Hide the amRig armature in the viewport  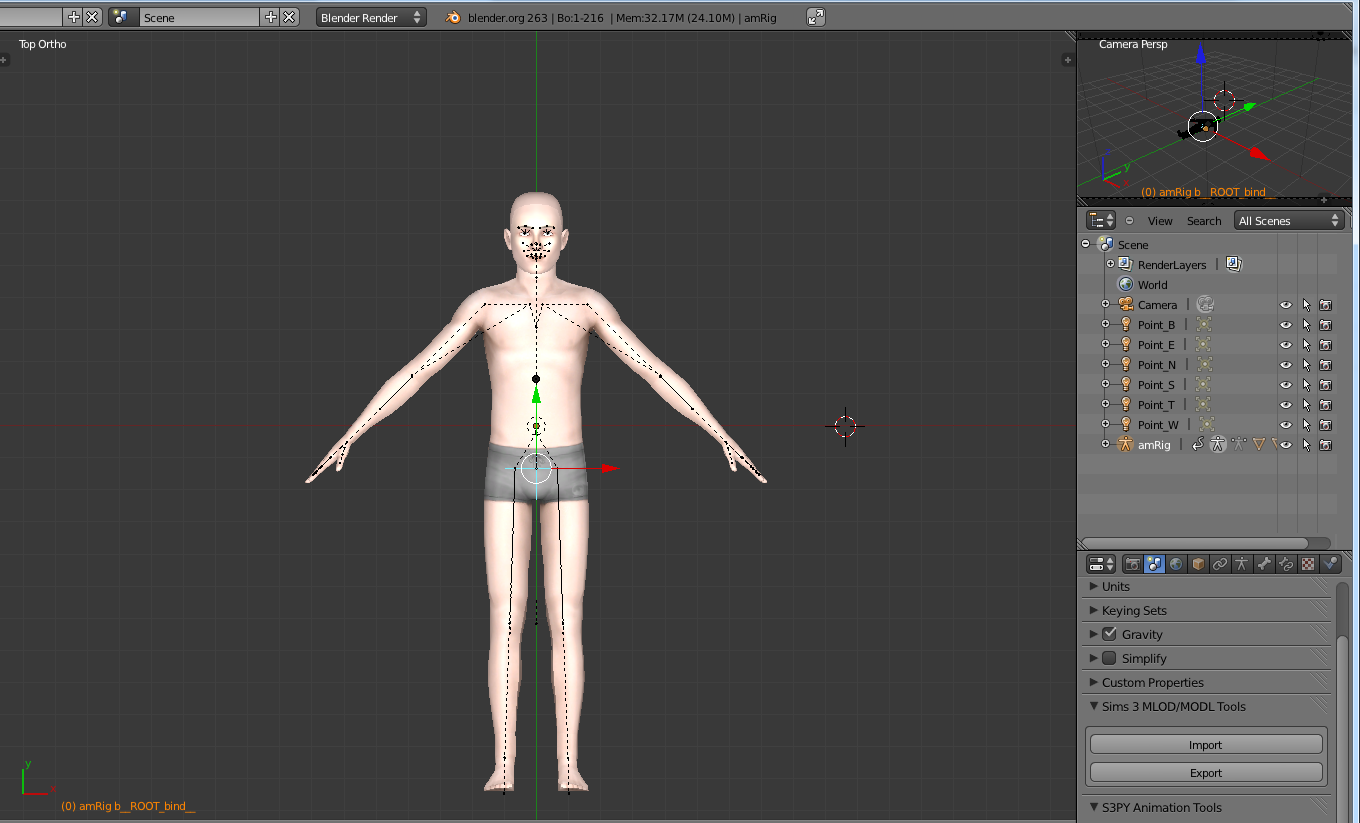tap(1285, 444)
